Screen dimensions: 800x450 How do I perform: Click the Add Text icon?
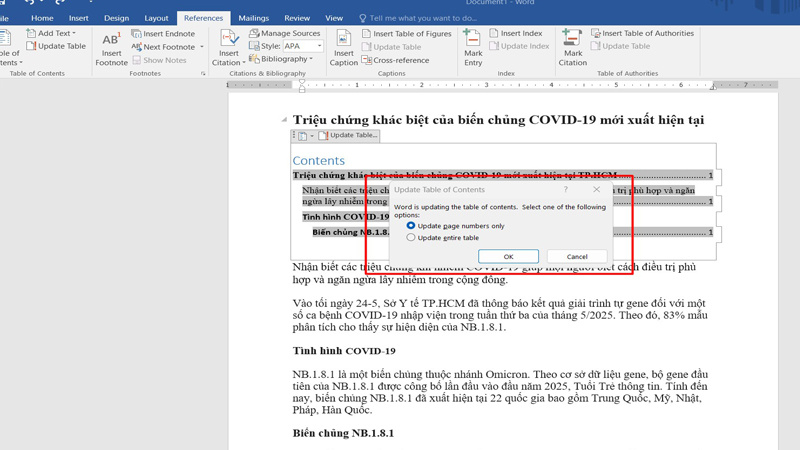point(31,33)
